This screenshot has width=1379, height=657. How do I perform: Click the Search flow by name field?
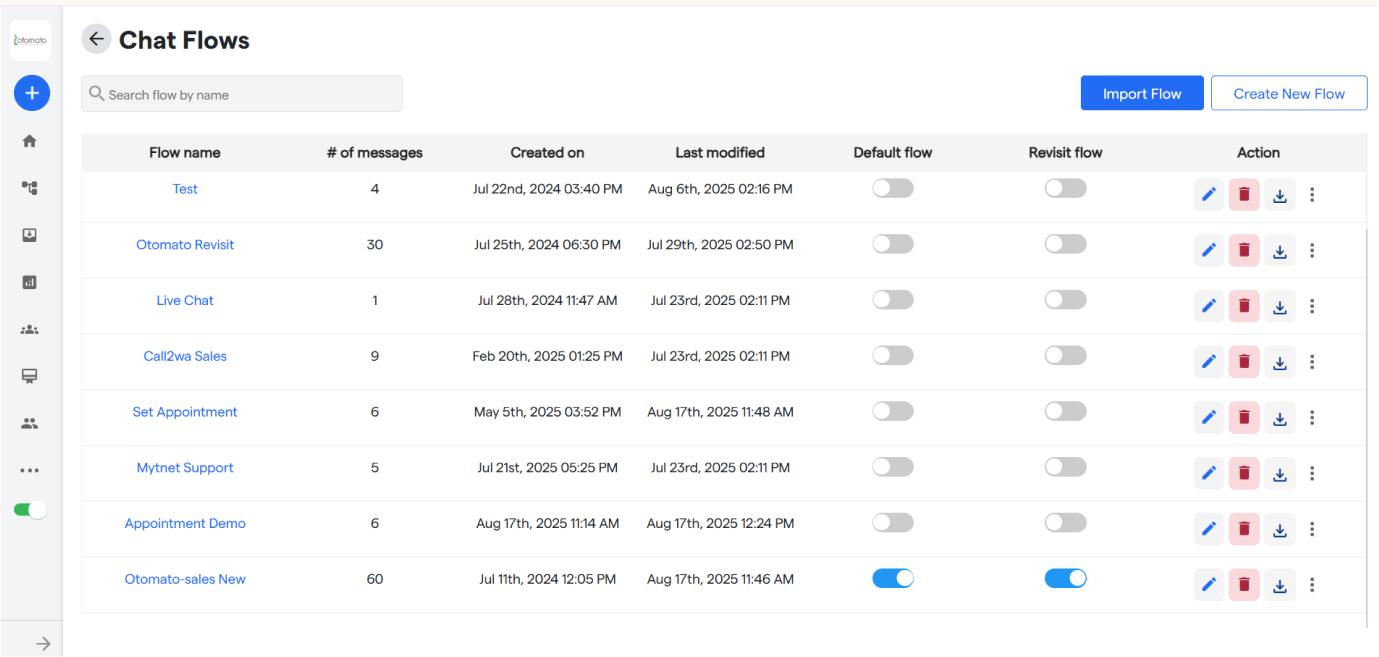click(242, 95)
